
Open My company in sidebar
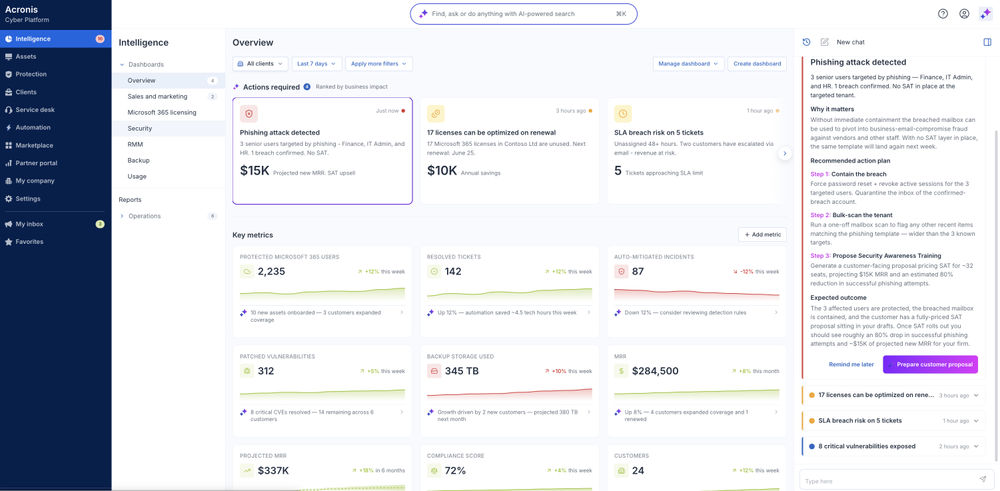[x=55, y=181]
